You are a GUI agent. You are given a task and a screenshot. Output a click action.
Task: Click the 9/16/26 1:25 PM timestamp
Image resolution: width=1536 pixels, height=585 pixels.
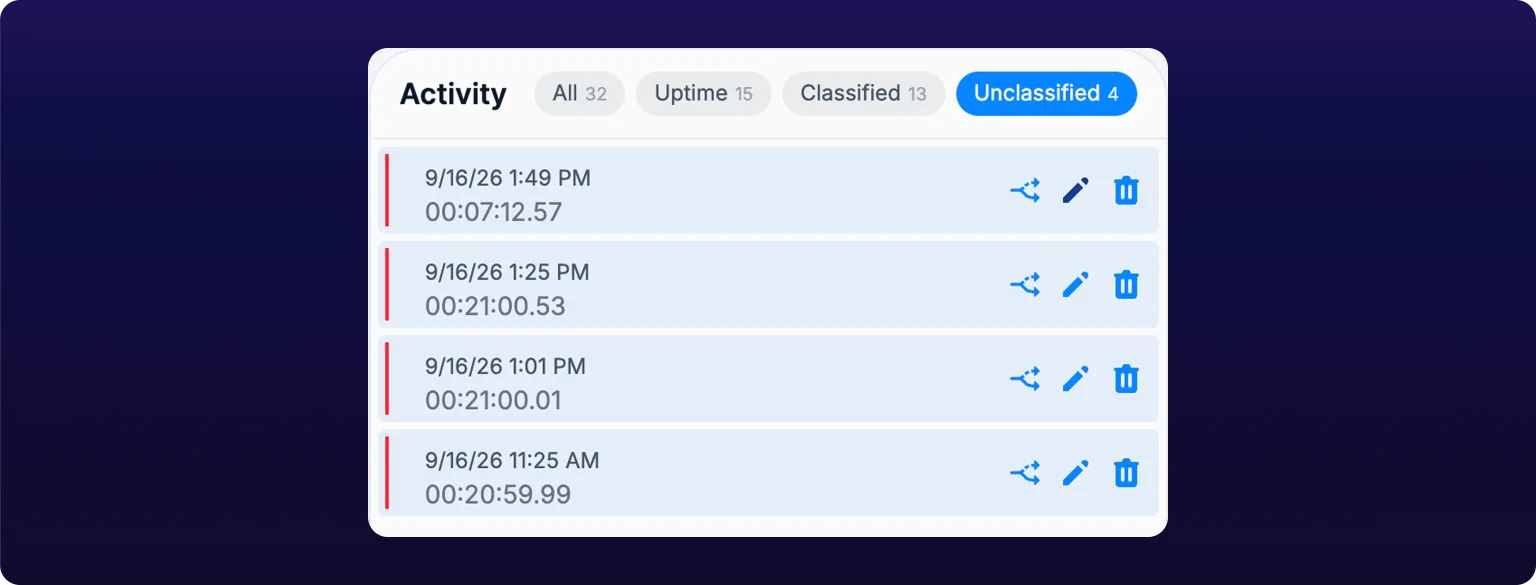coord(507,272)
